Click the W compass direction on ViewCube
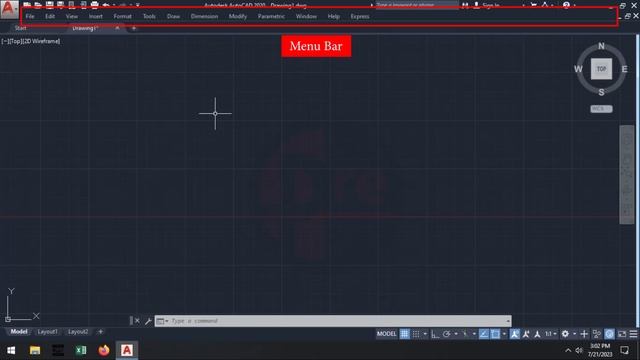The width and height of the screenshot is (640, 360). tap(578, 69)
